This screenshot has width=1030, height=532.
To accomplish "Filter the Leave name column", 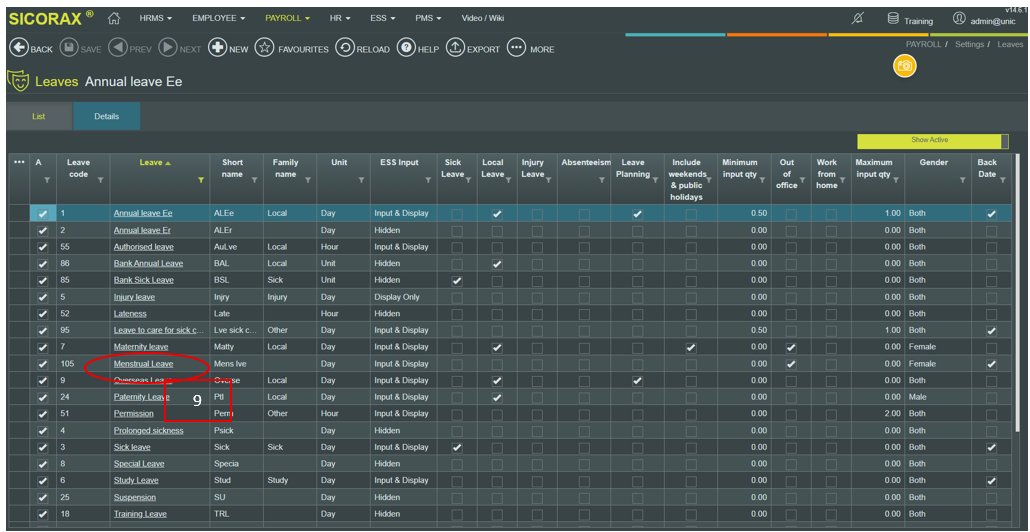I will point(201,180).
